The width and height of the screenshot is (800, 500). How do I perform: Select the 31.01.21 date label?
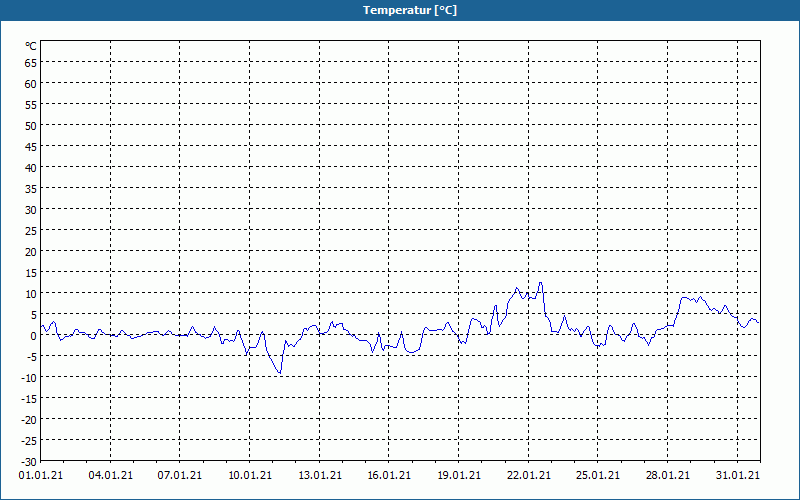(737, 476)
